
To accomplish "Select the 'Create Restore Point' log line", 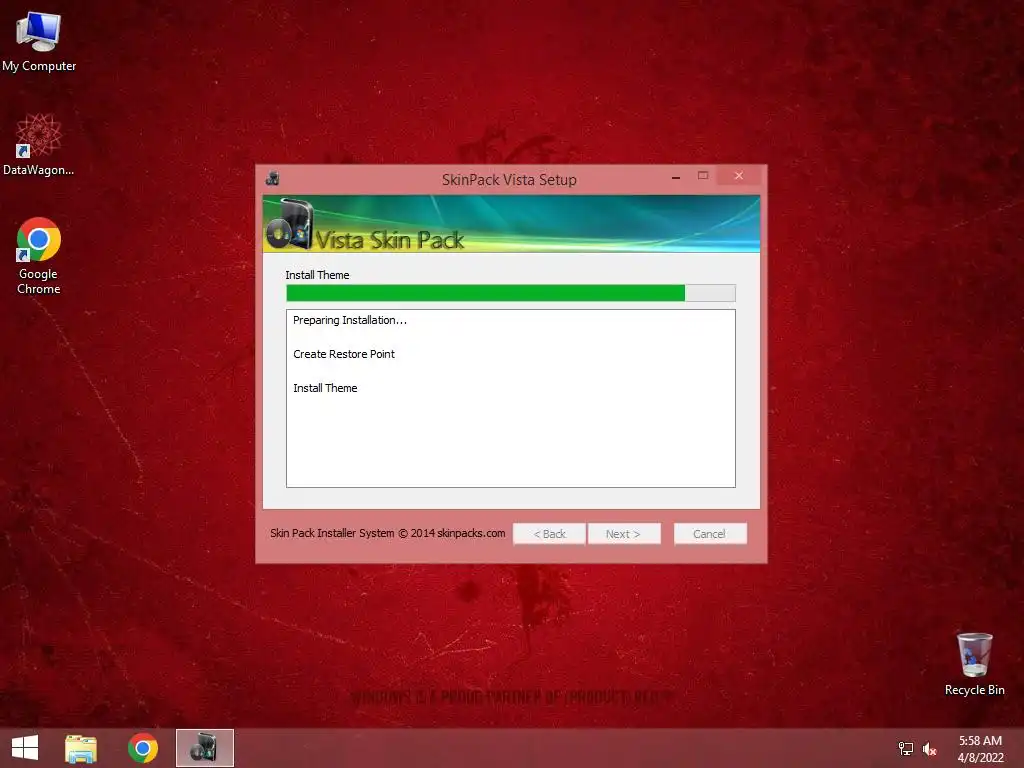I will click(x=344, y=354).
